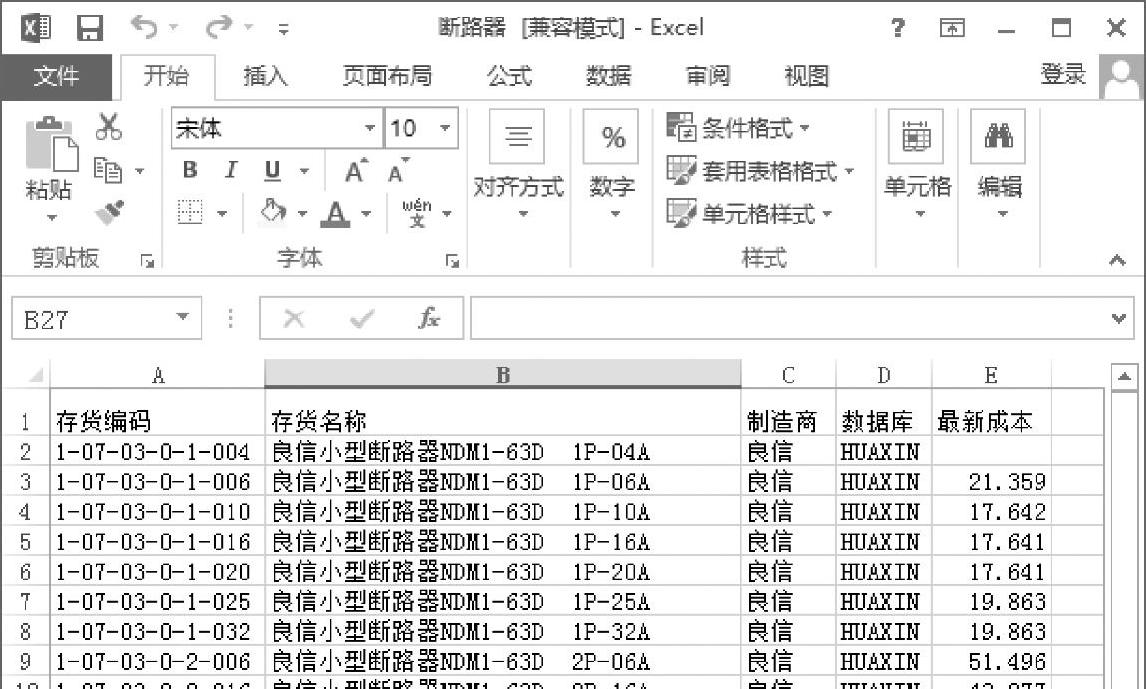
Task: Click the Undo arrow icon
Action: [x=144, y=28]
